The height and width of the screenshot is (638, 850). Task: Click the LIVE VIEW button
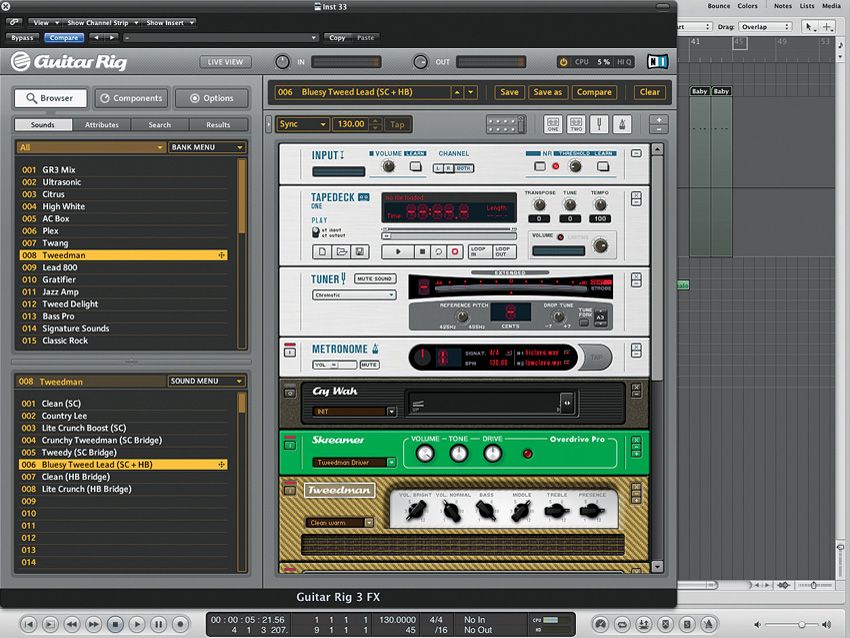226,62
